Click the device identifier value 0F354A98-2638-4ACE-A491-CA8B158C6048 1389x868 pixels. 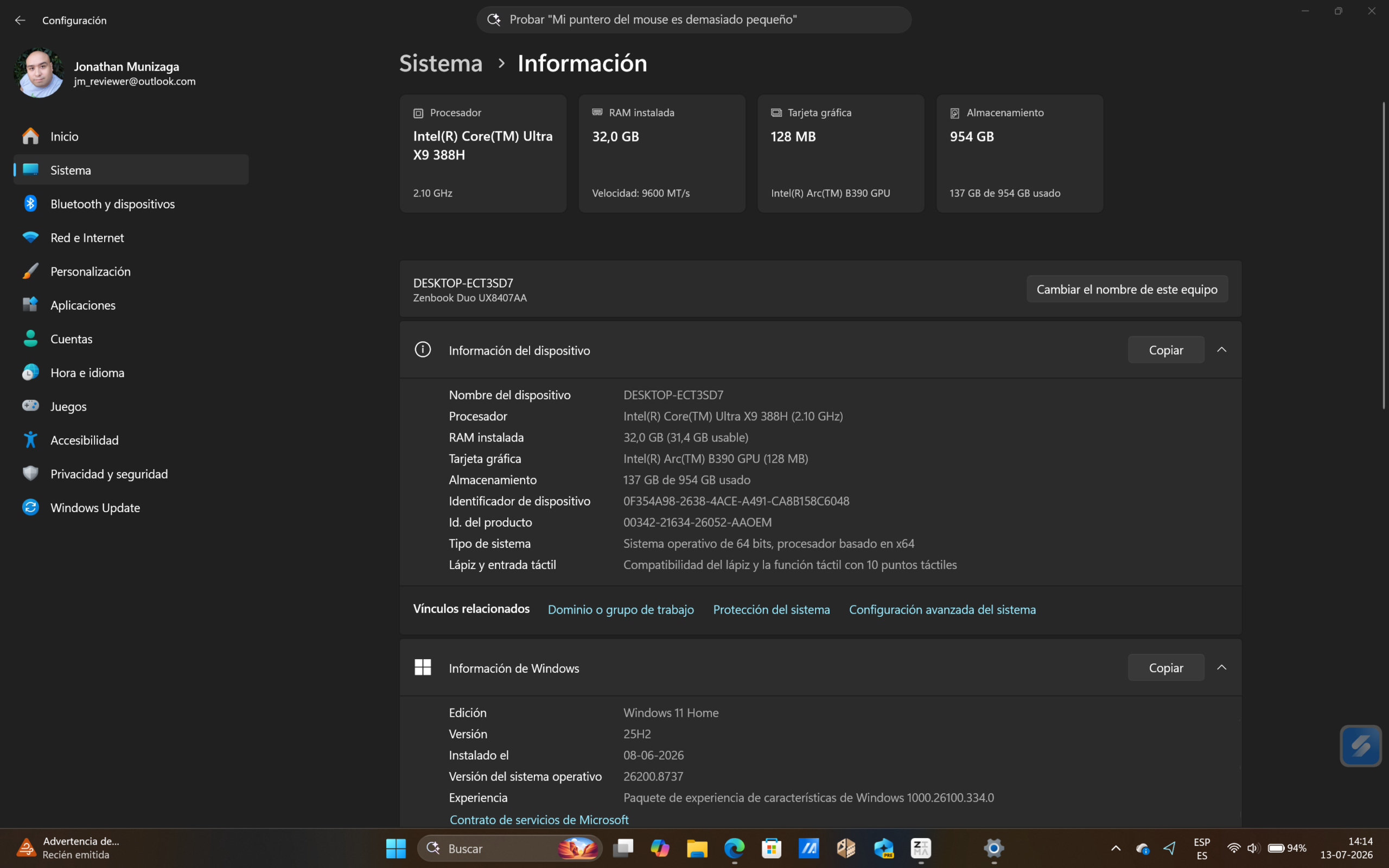tap(736, 501)
